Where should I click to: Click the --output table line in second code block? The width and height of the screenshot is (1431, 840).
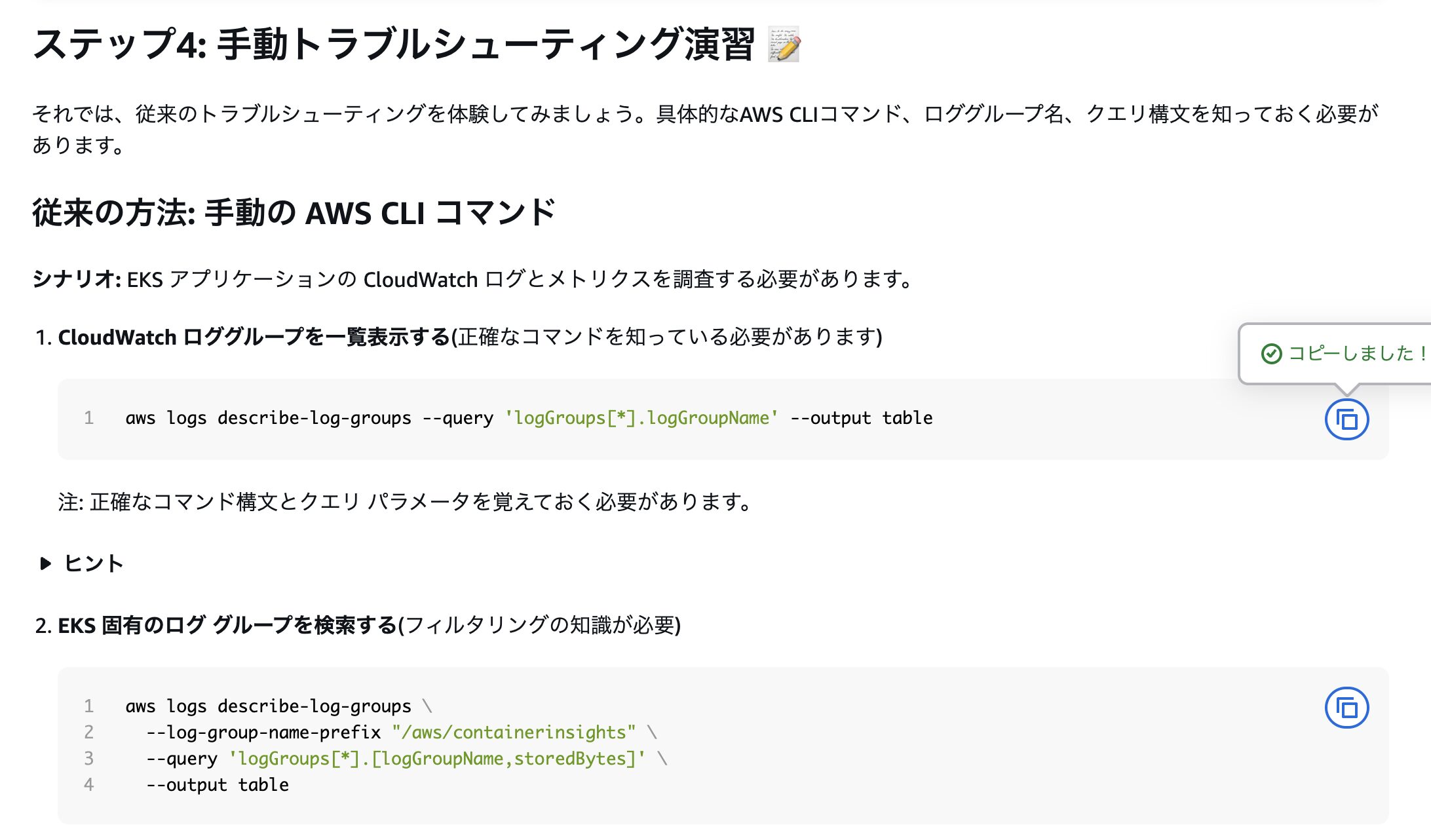[217, 785]
